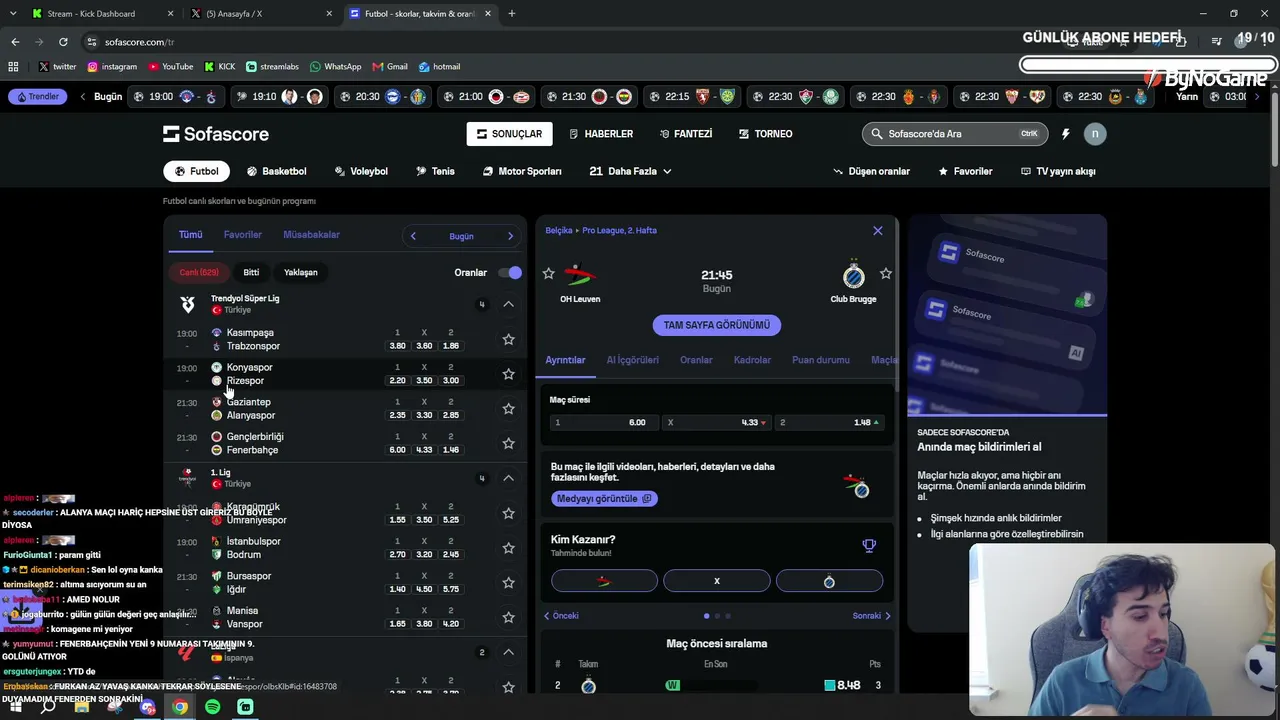
Task: Go to next day in date picker
Action: 510,236
